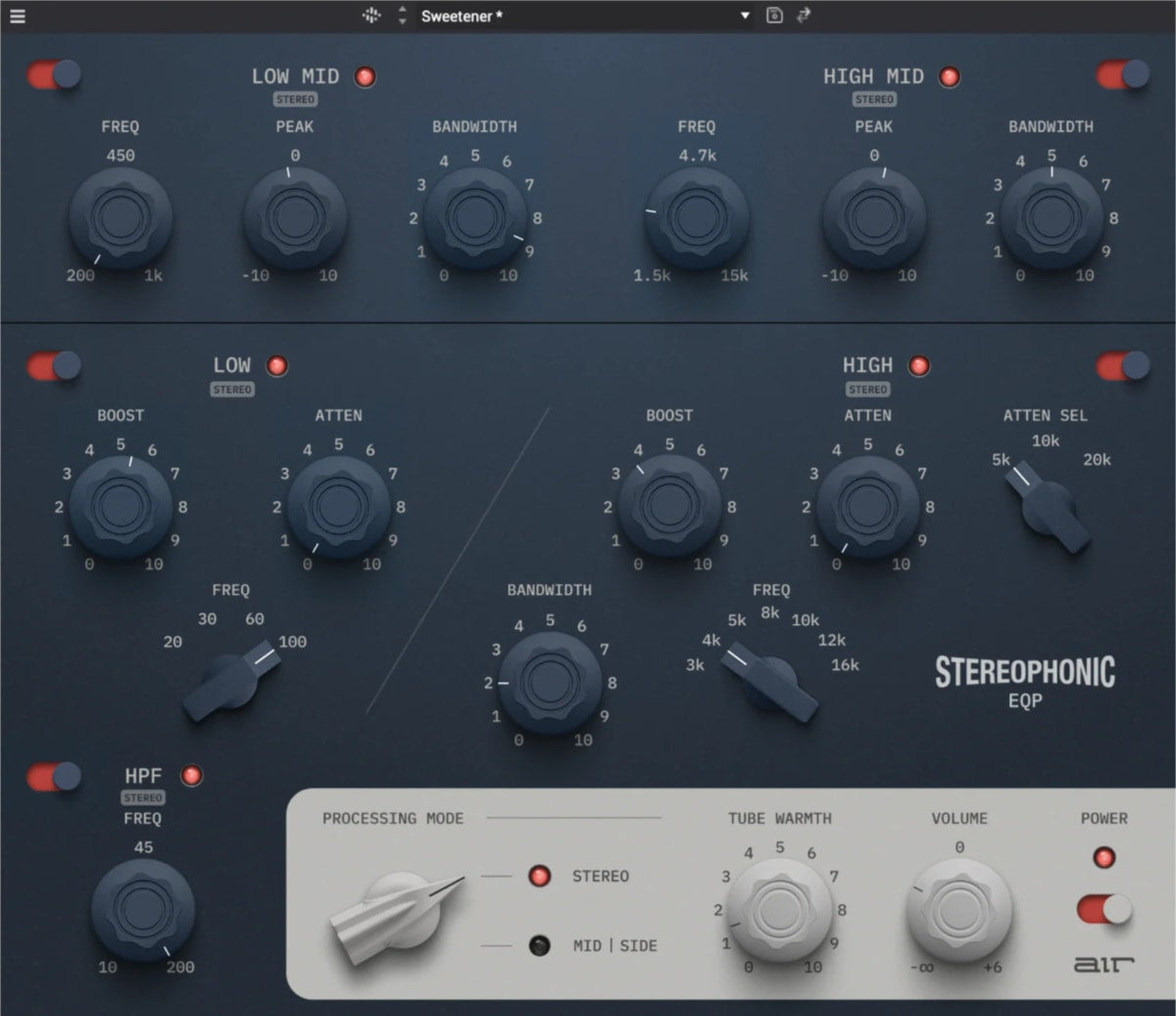Click the Low BOOST knob

pos(121,507)
